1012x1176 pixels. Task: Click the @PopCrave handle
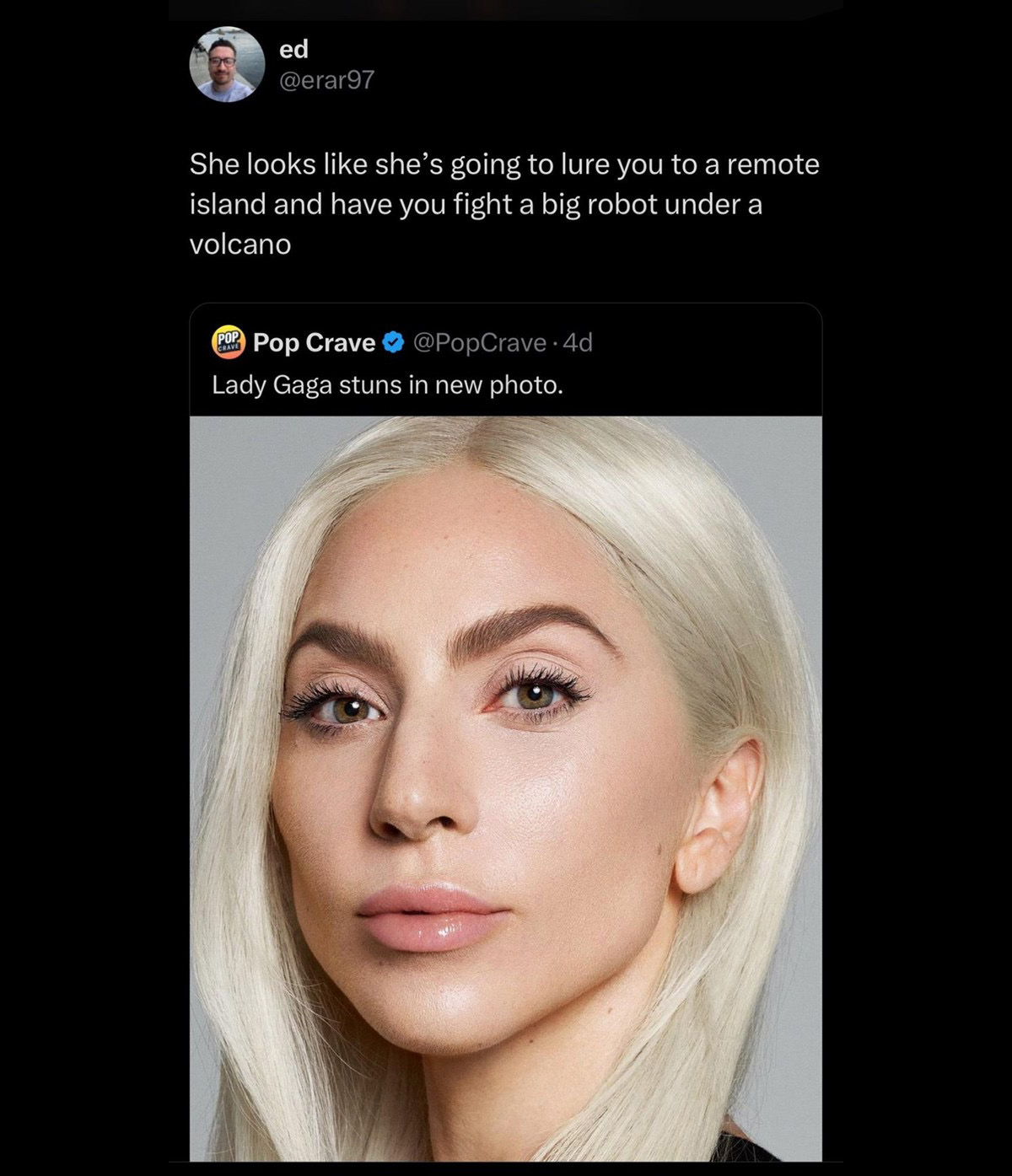[x=478, y=342]
